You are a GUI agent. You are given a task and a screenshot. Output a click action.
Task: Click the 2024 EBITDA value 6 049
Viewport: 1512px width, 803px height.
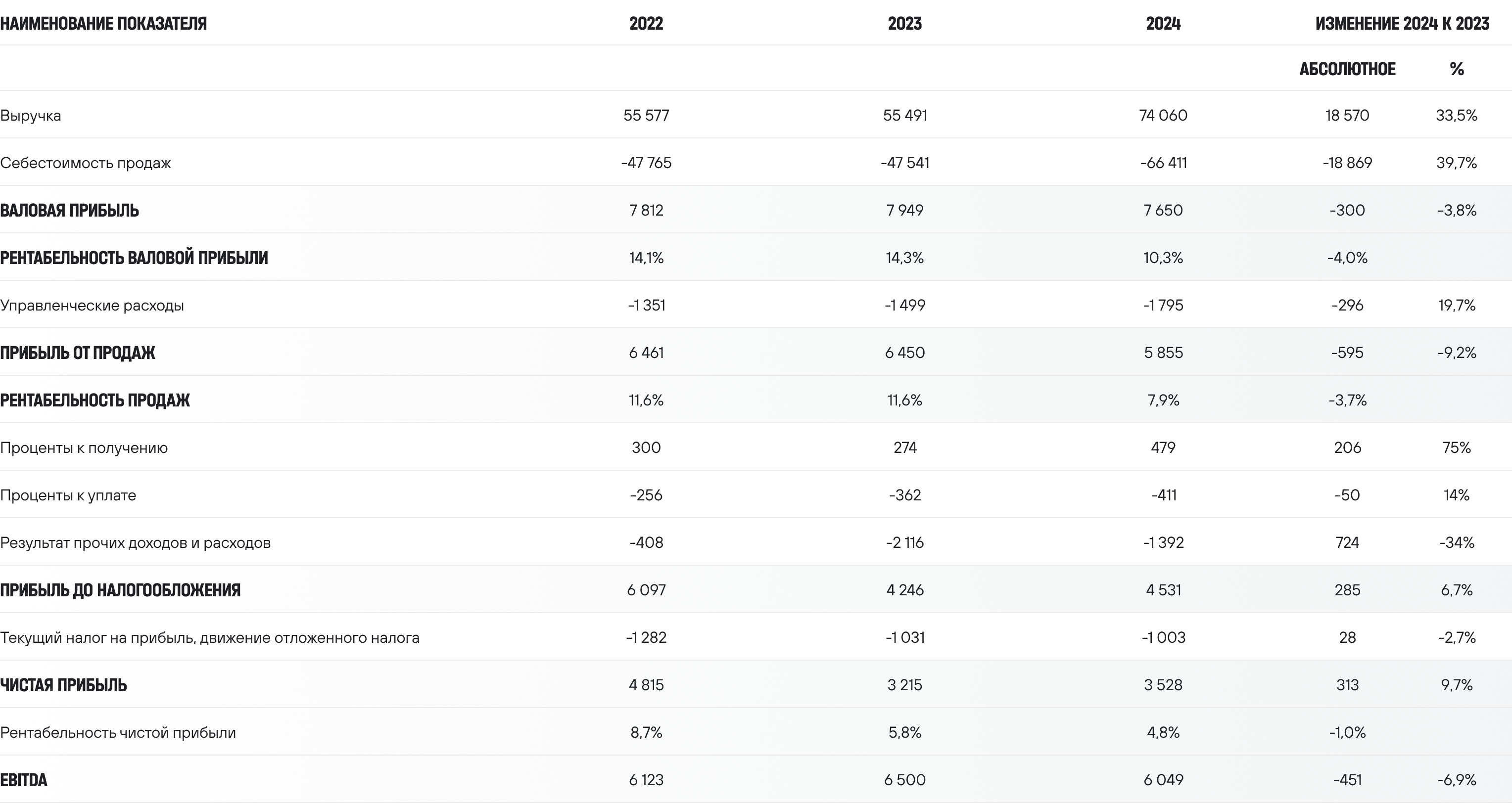(1163, 780)
